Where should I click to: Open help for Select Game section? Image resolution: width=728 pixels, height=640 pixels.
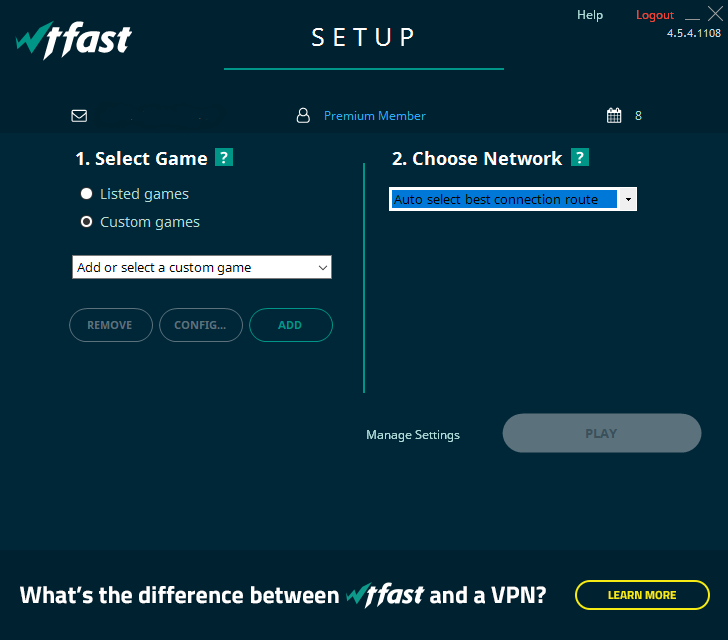click(x=224, y=157)
